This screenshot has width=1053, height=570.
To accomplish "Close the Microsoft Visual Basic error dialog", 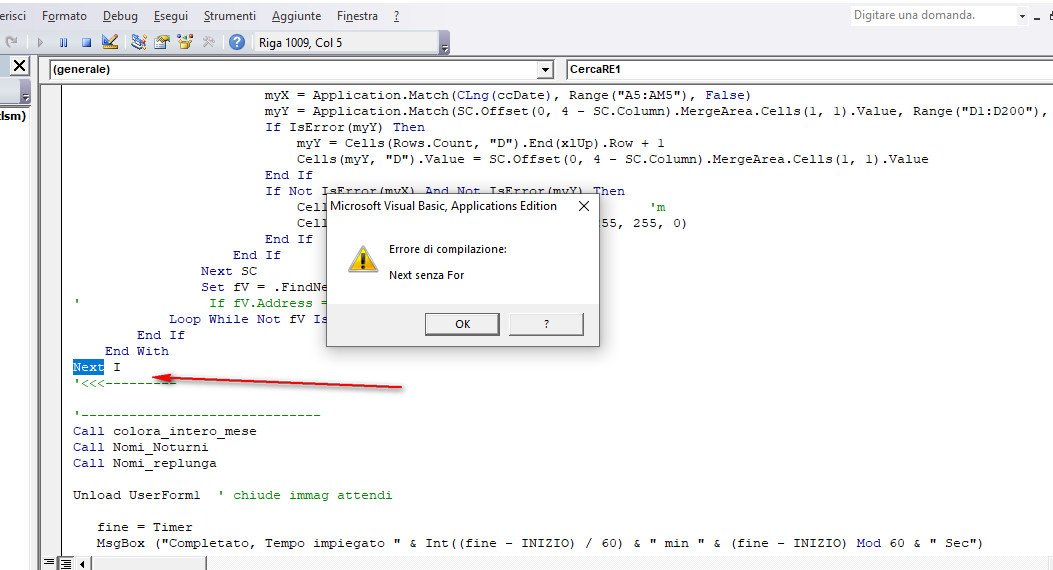I will click(584, 206).
